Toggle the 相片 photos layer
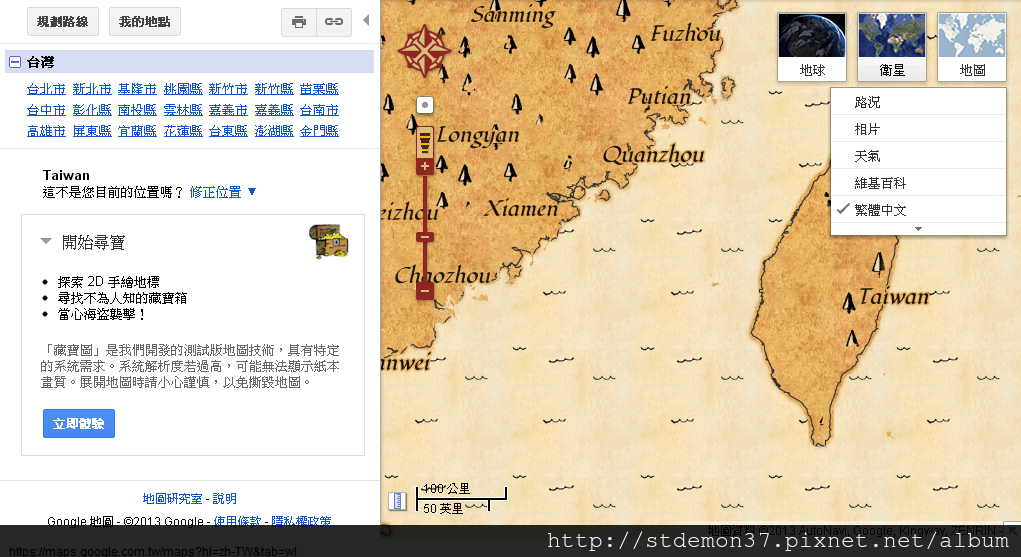Viewport: 1021px width, 557px height. 918,129
